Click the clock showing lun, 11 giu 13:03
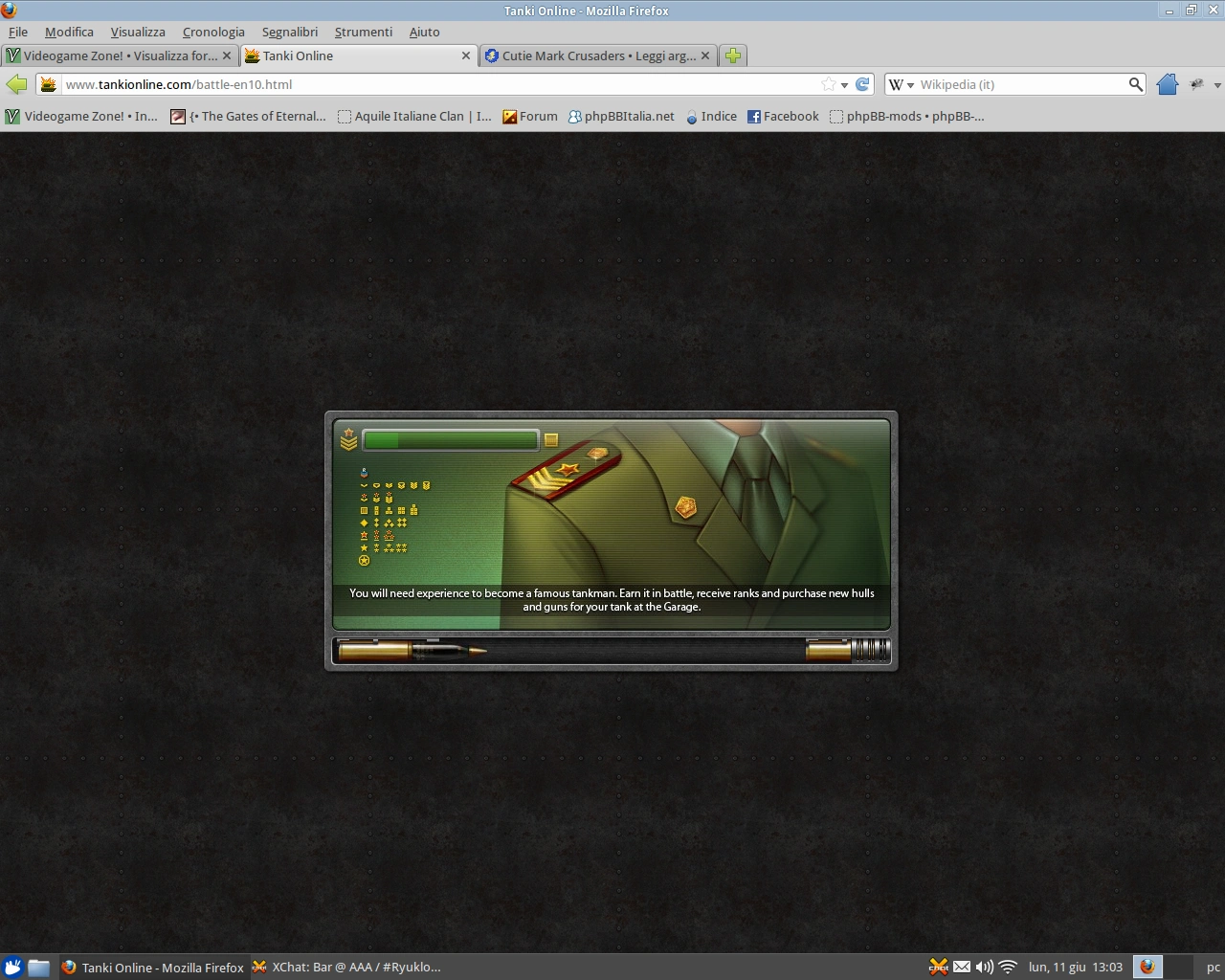The height and width of the screenshot is (980, 1225). (x=1076, y=967)
